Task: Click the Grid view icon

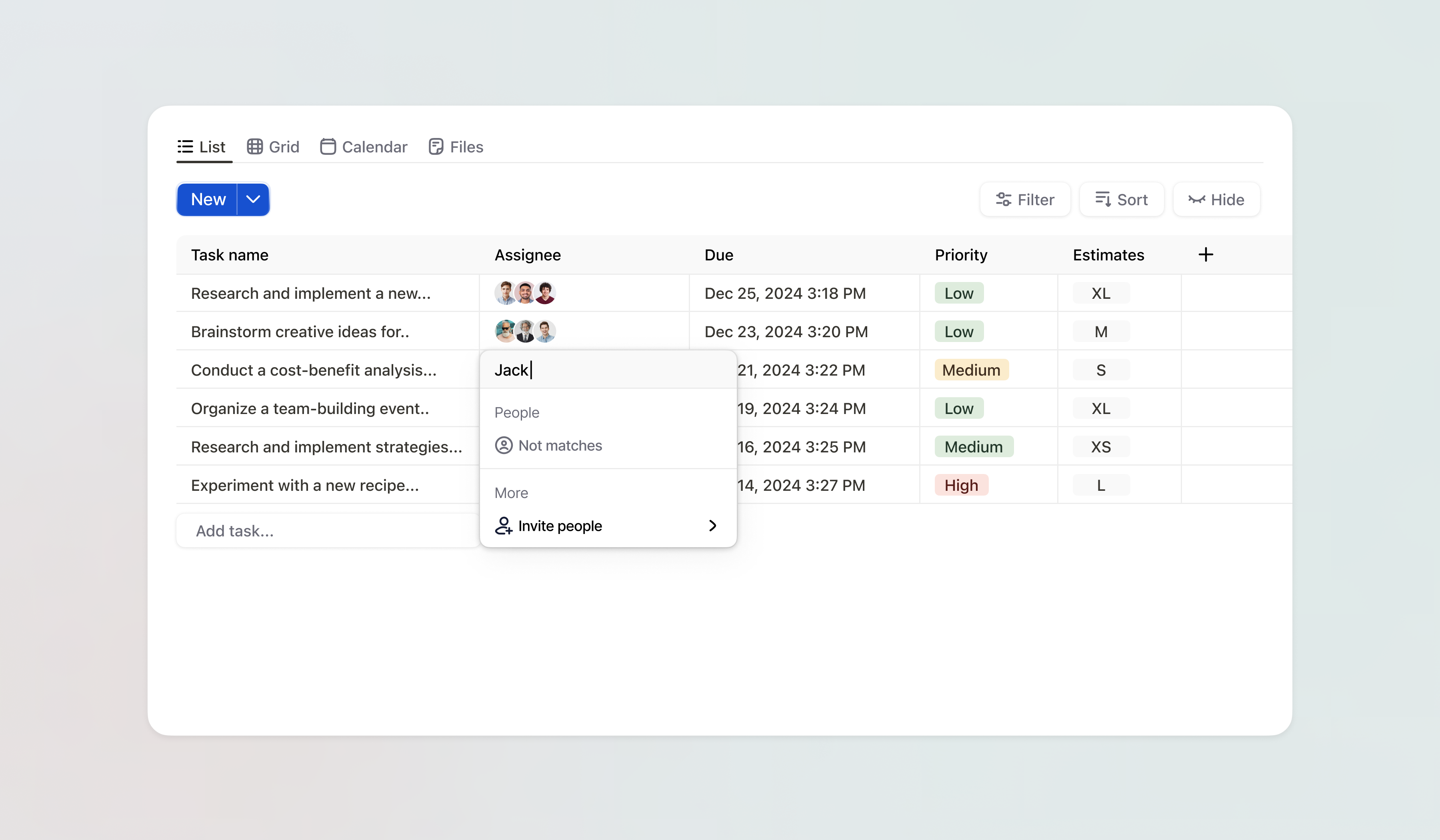Action: (256, 146)
